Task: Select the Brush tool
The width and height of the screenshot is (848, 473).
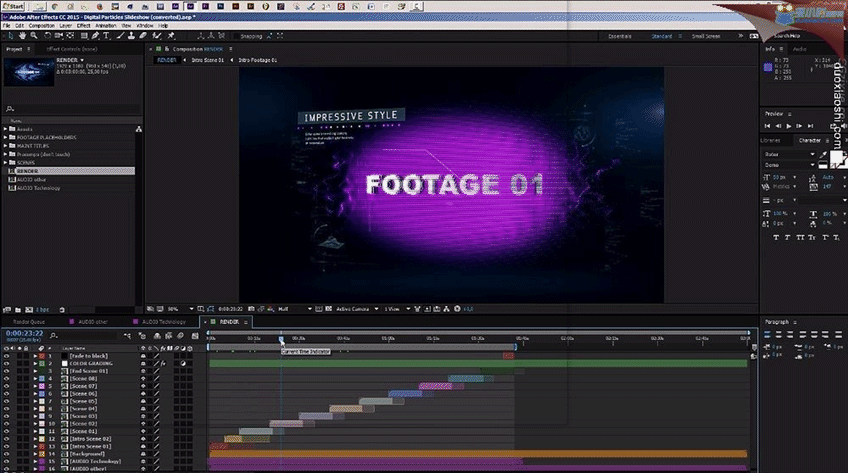Action: [120, 36]
